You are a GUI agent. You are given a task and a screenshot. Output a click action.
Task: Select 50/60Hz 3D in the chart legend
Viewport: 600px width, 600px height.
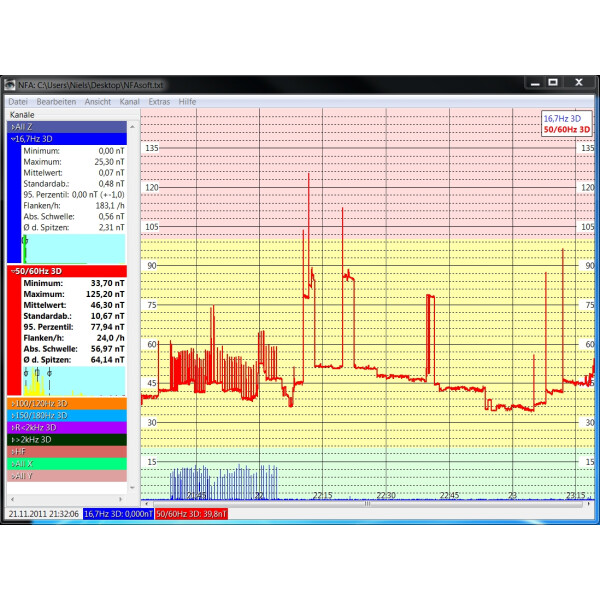[x=567, y=129]
